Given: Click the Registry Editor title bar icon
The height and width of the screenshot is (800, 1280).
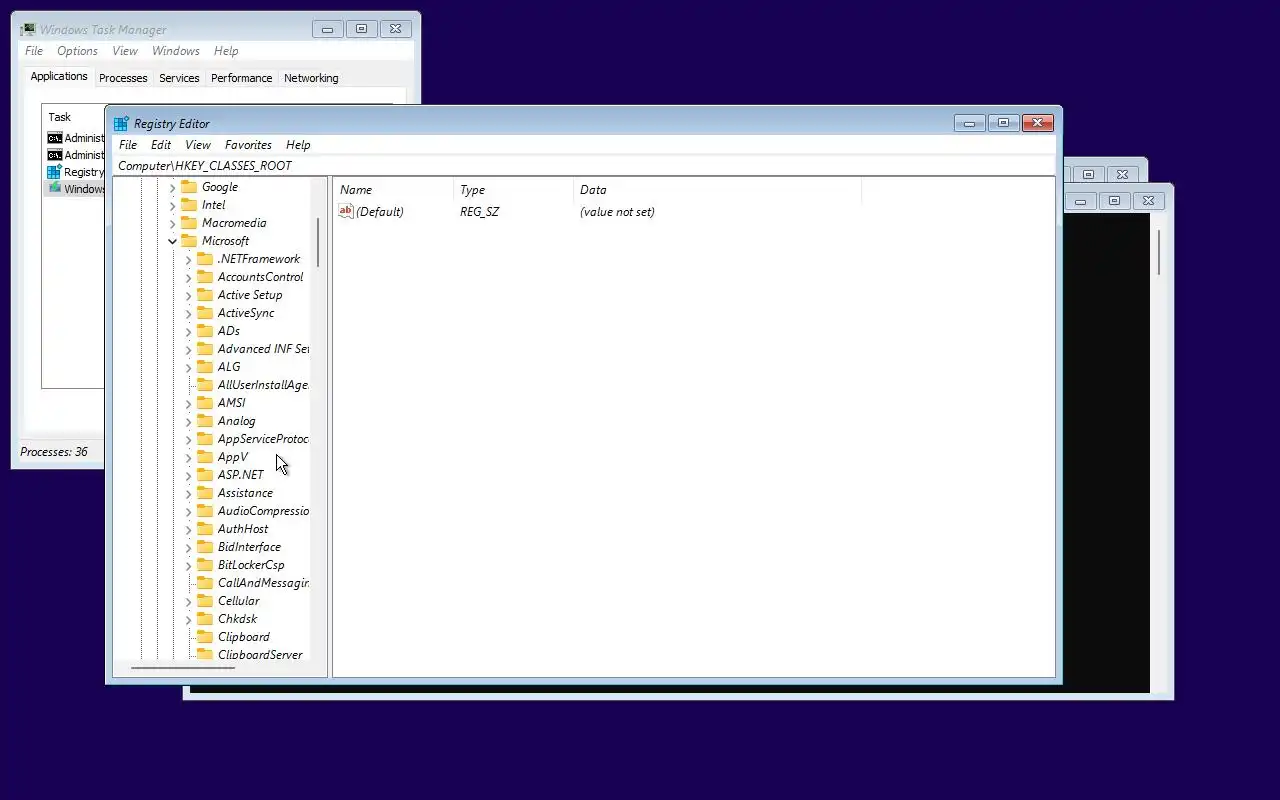Looking at the screenshot, I should (x=121, y=124).
